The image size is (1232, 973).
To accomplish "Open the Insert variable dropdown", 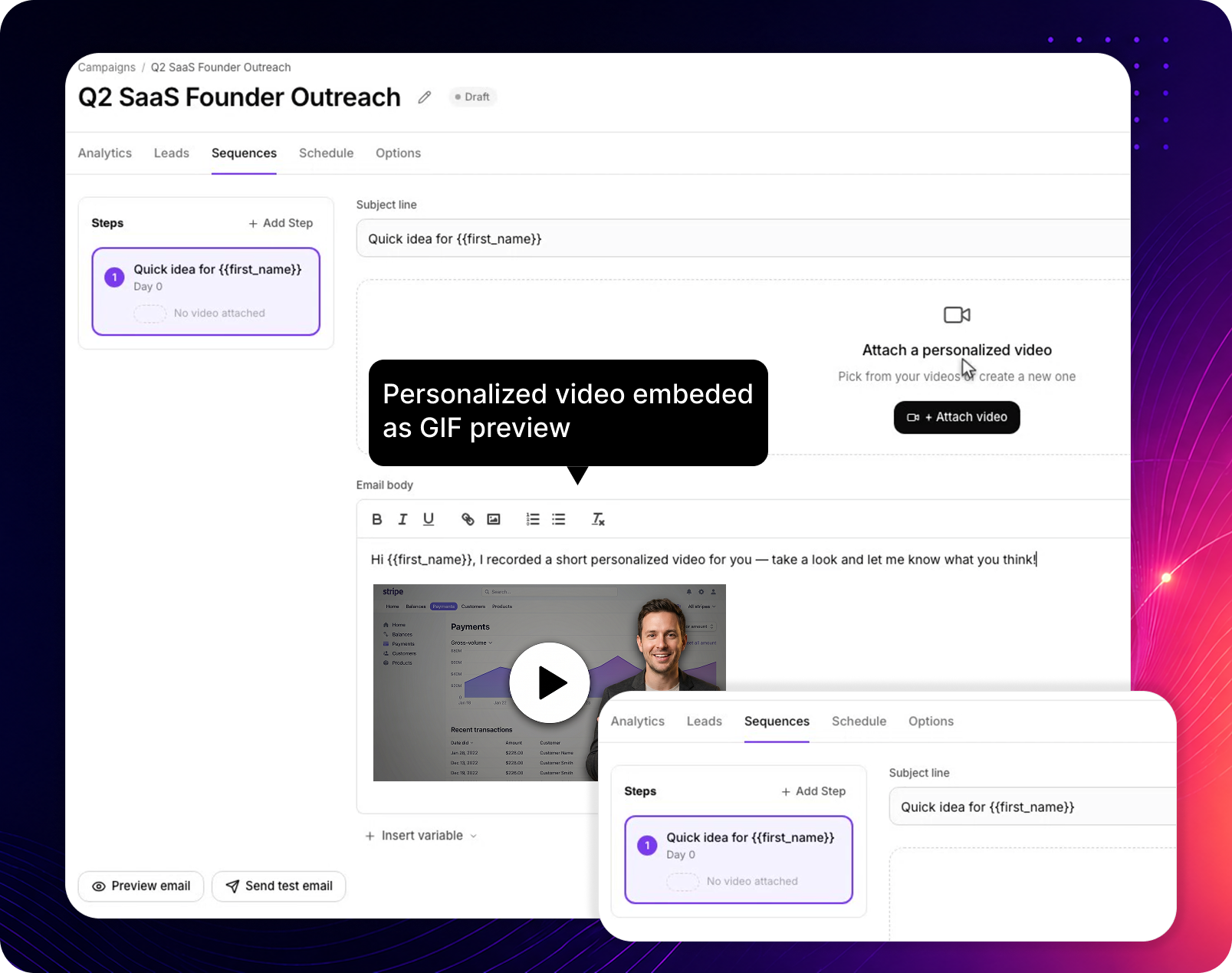I will click(x=421, y=836).
